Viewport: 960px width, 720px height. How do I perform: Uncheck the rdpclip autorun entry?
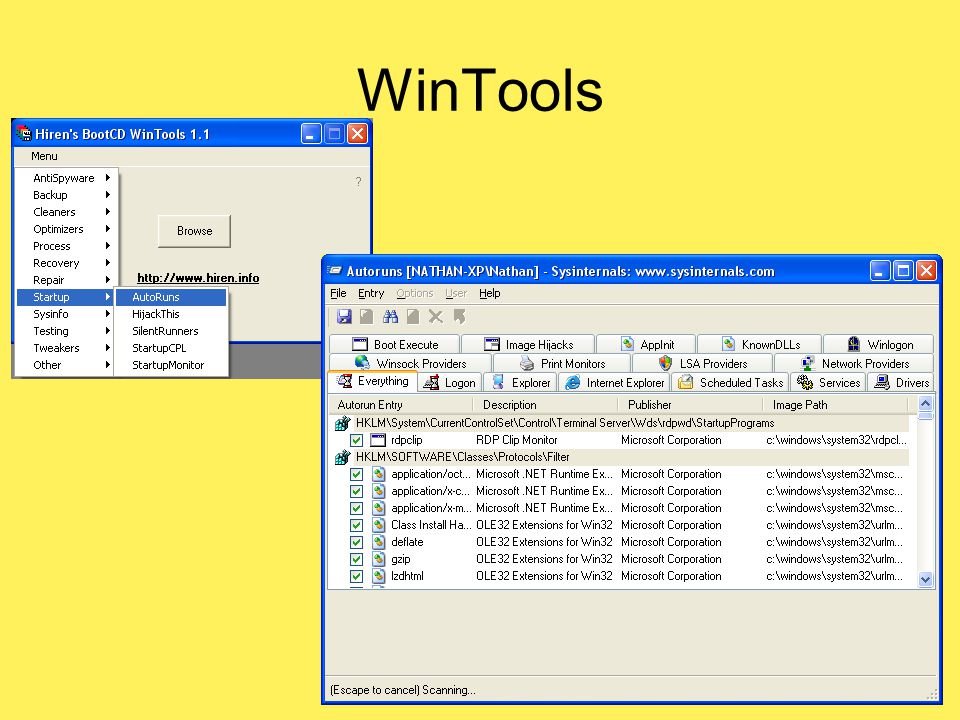tap(356, 440)
